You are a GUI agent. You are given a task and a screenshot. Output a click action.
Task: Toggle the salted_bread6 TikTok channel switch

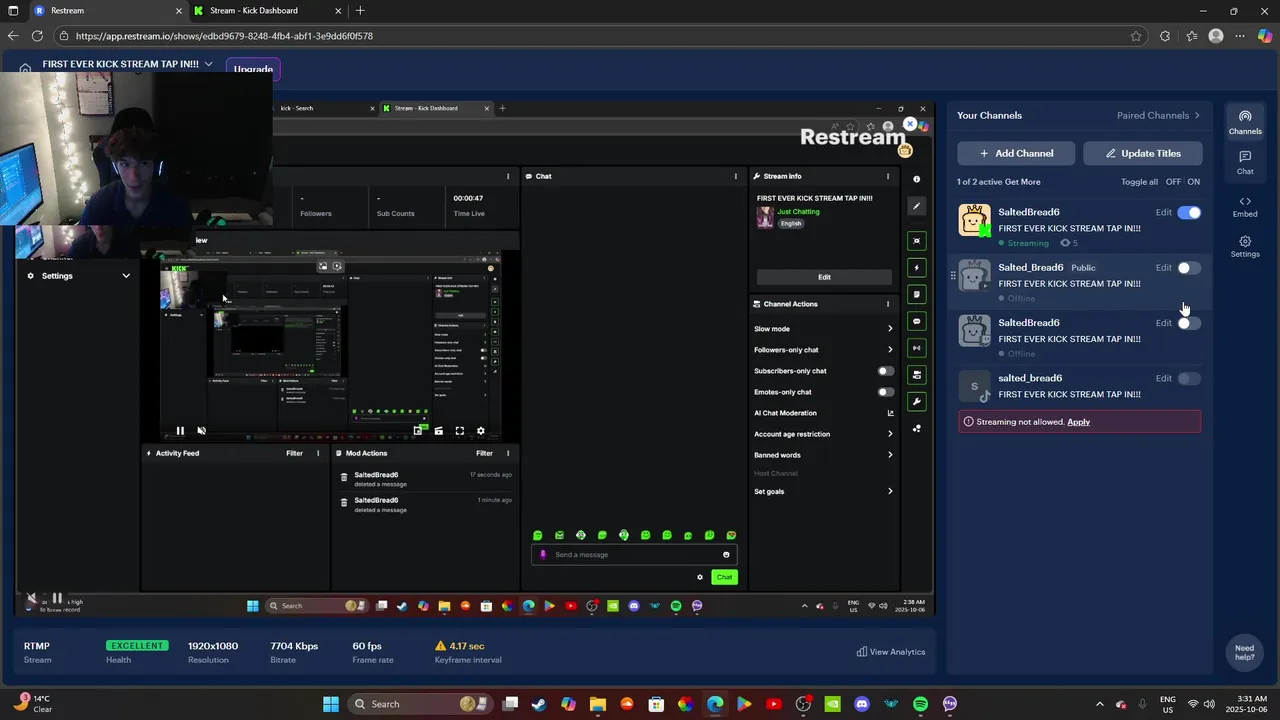click(x=1189, y=378)
